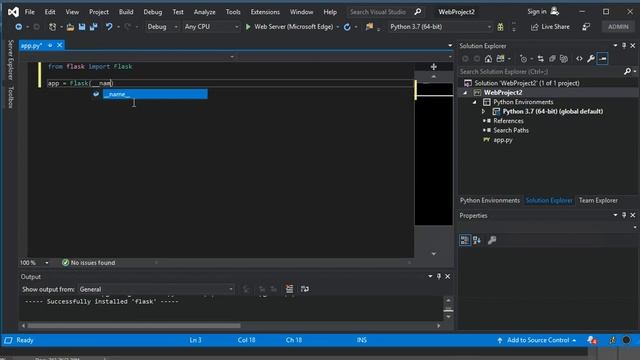Select __name__ autocomplete suggestion

(155, 94)
